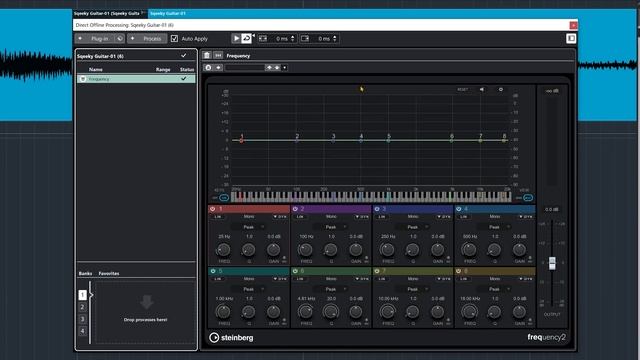Click RESET above the EQ graph
The height and width of the screenshot is (360, 640).
(462, 89)
